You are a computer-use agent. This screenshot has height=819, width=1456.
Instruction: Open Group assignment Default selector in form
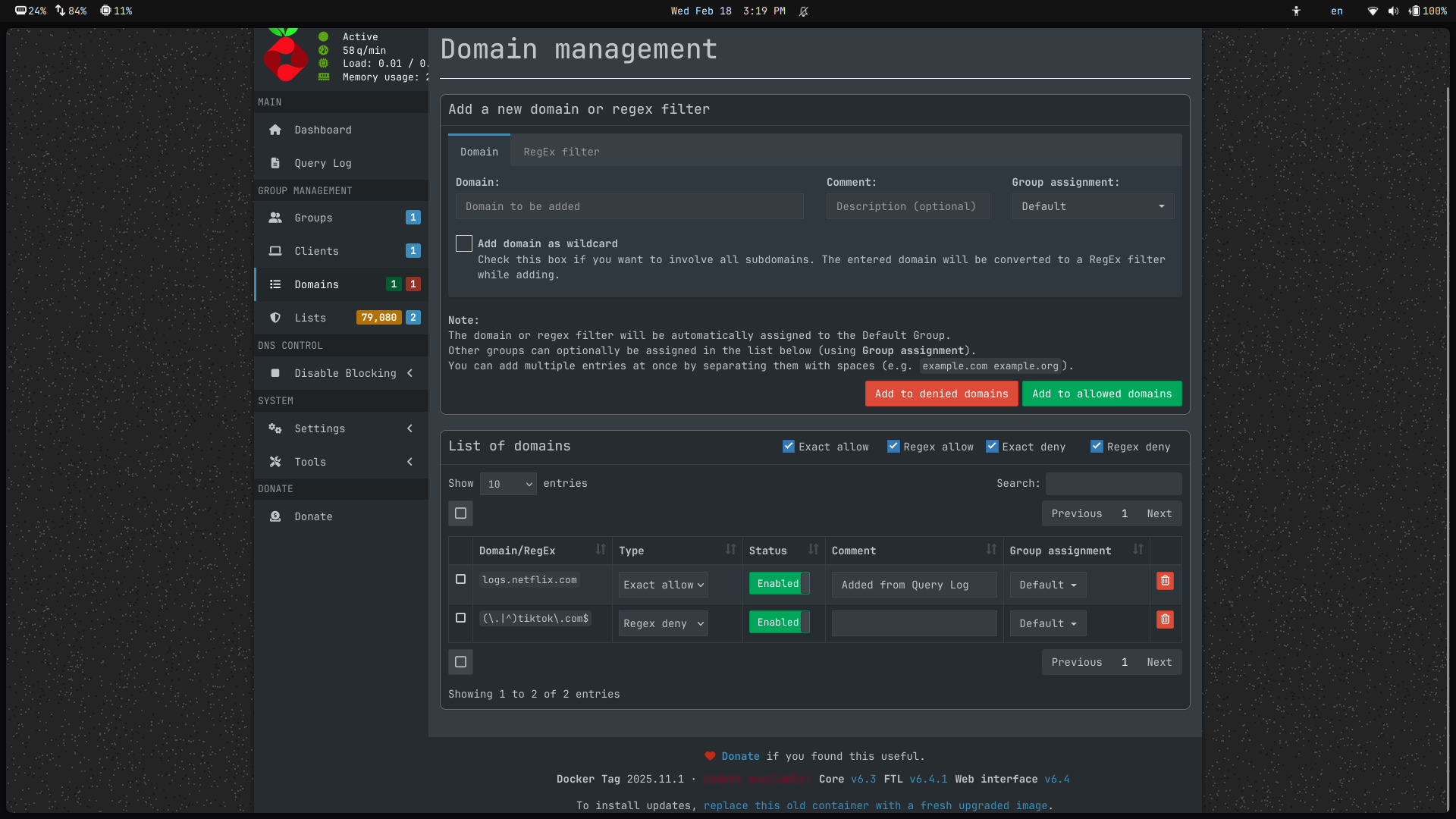point(1093,206)
